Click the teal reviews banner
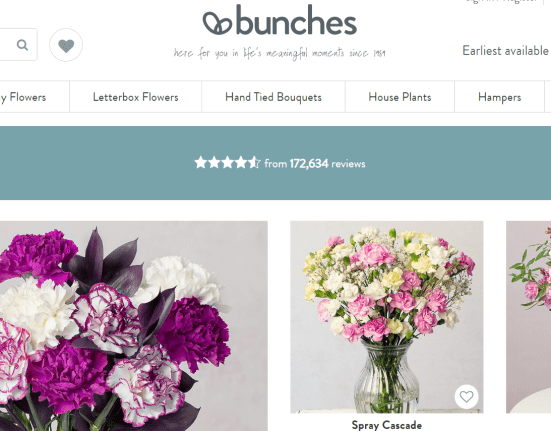 (x=276, y=163)
